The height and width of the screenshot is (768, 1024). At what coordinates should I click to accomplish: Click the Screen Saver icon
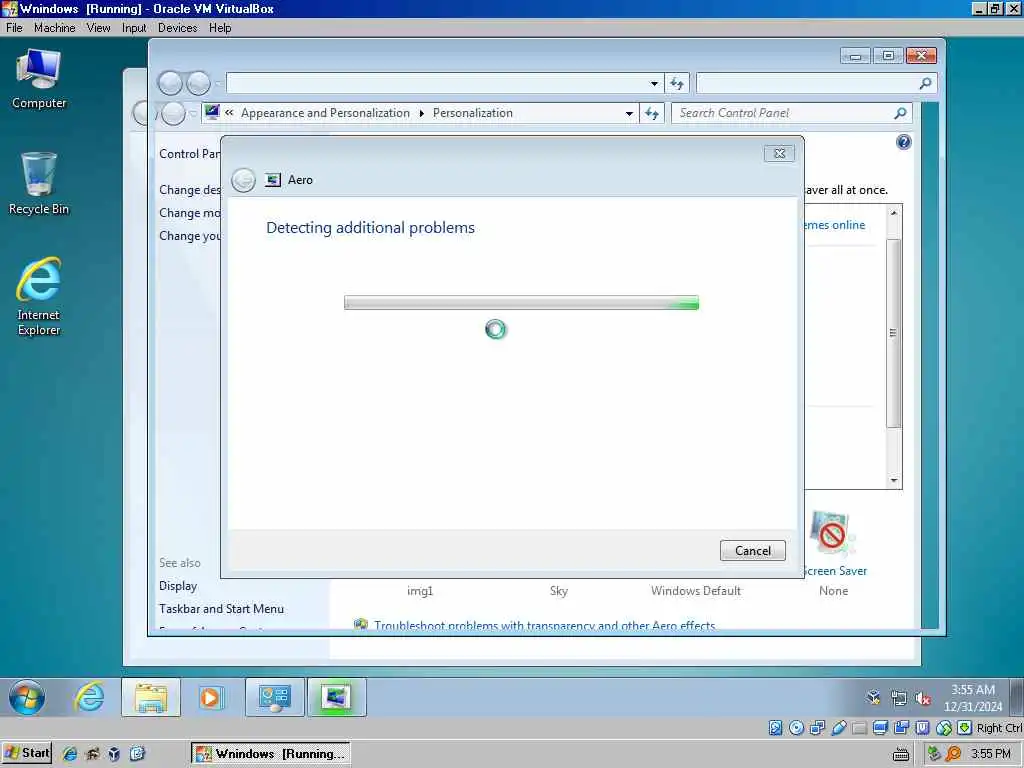coord(831,534)
